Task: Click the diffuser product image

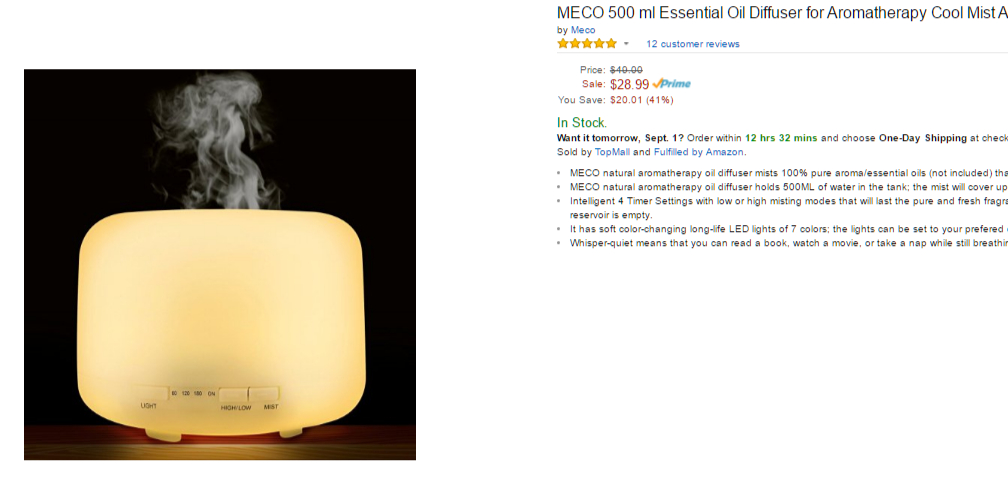Action: 220,264
